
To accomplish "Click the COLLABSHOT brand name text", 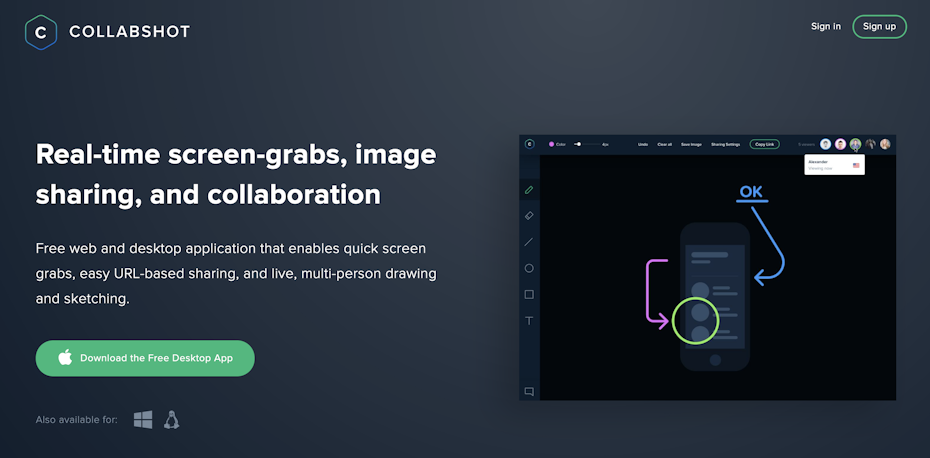I will point(129,32).
